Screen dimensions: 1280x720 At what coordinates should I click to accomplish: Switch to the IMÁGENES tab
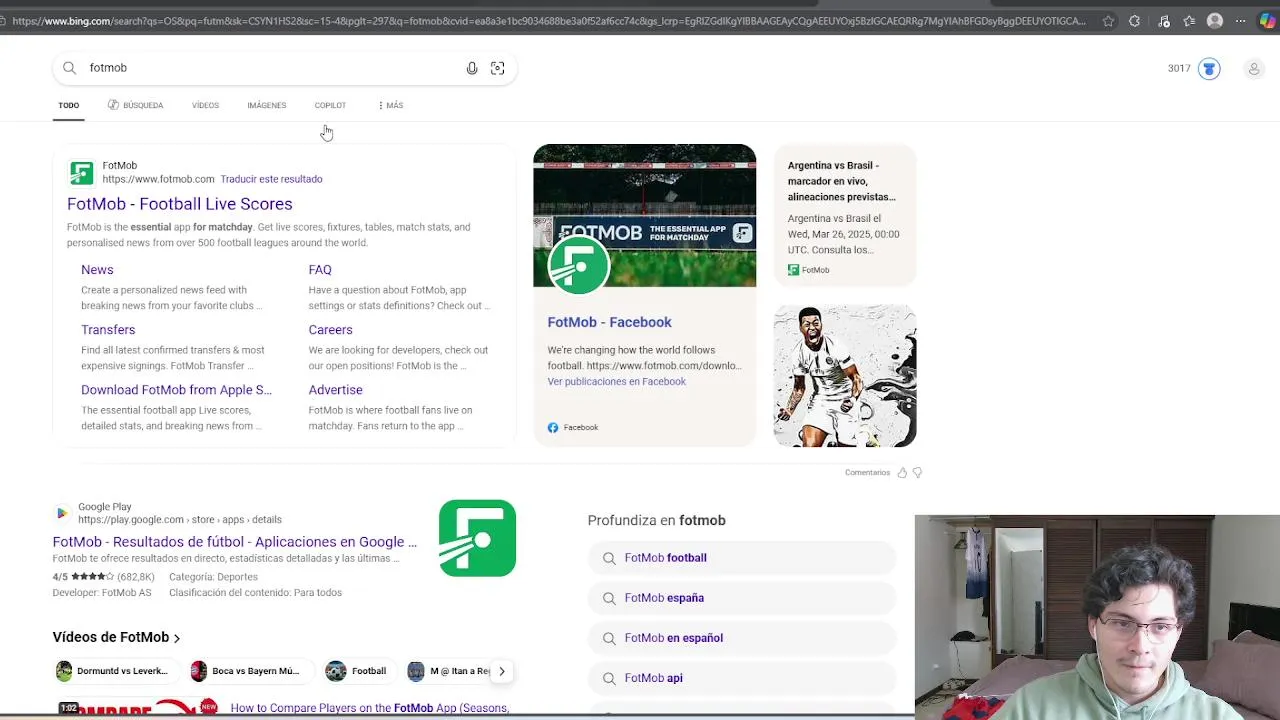point(267,105)
